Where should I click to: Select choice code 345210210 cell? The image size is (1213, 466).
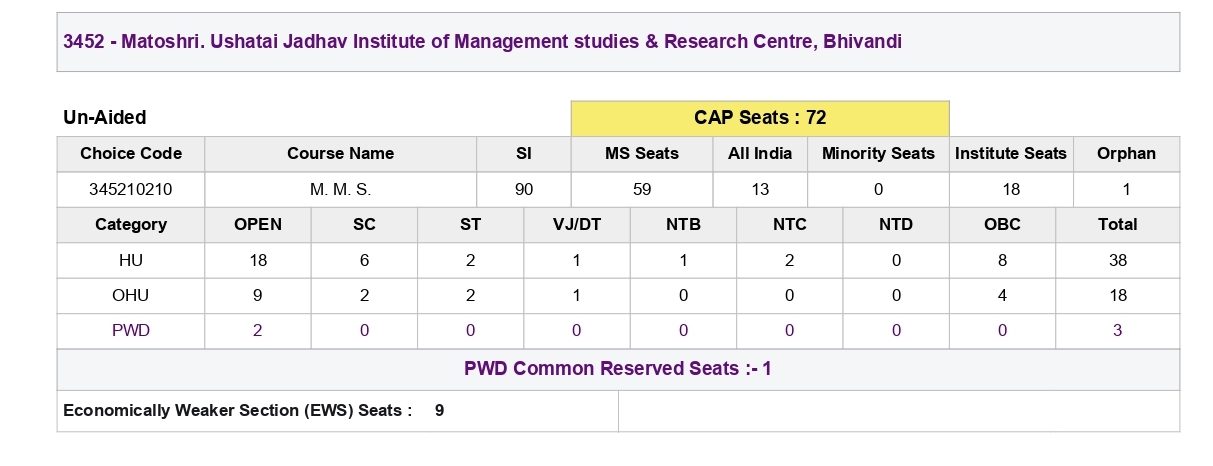131,189
